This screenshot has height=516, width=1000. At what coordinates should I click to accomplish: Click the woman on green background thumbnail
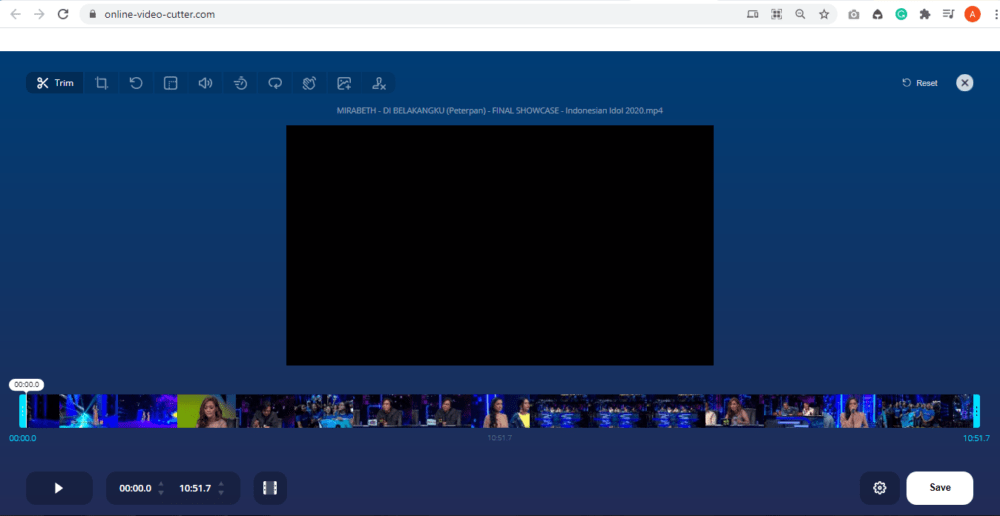(206, 411)
